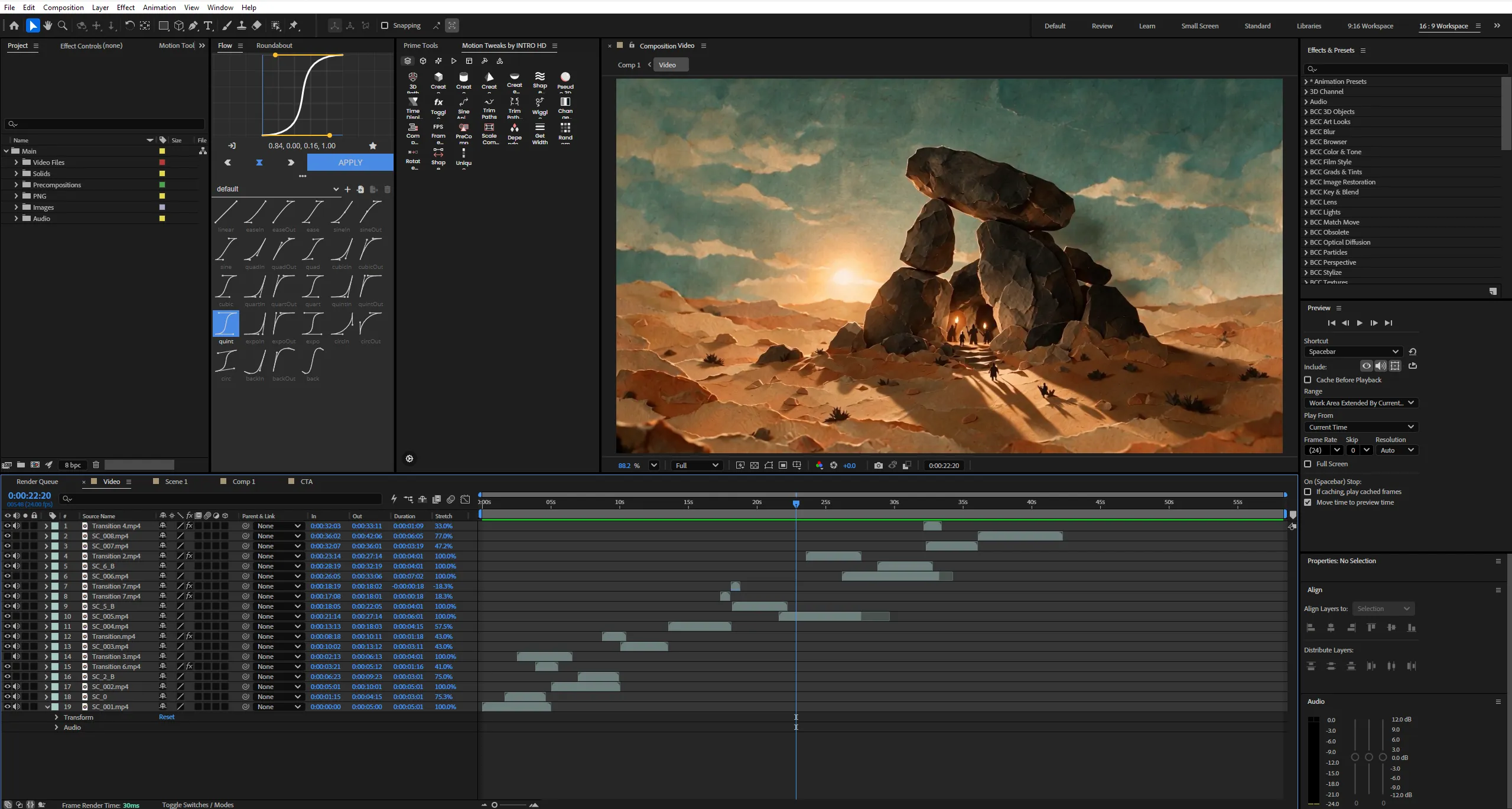Image resolution: width=1512 pixels, height=809 pixels.
Task: Hide the SC_008.mp4 layer eye icon
Action: click(7, 536)
